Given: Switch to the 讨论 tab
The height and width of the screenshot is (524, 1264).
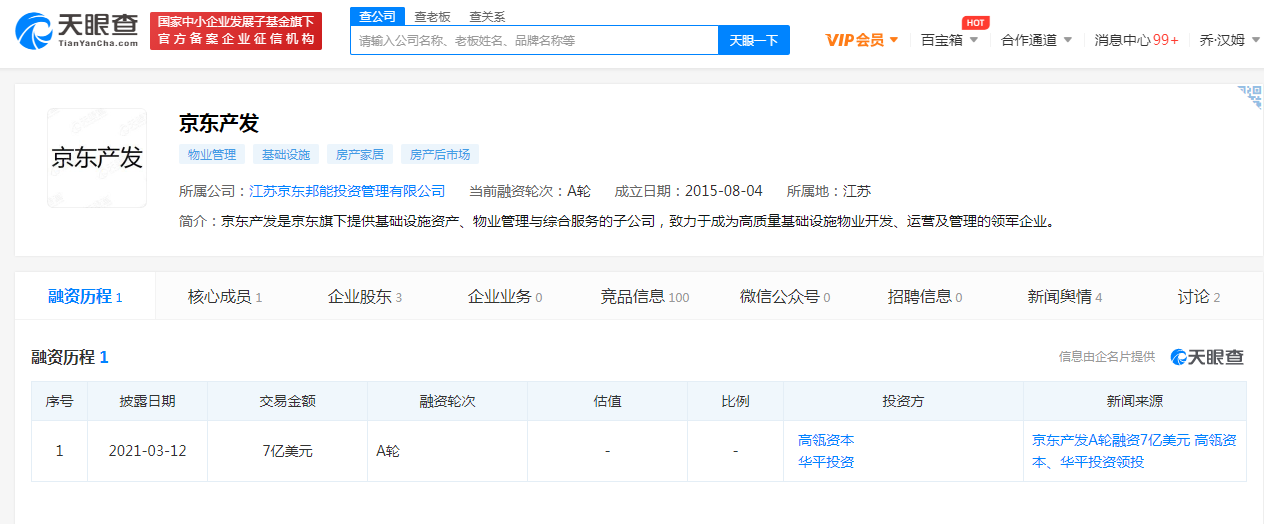Looking at the screenshot, I should pyautogui.click(x=1199, y=296).
